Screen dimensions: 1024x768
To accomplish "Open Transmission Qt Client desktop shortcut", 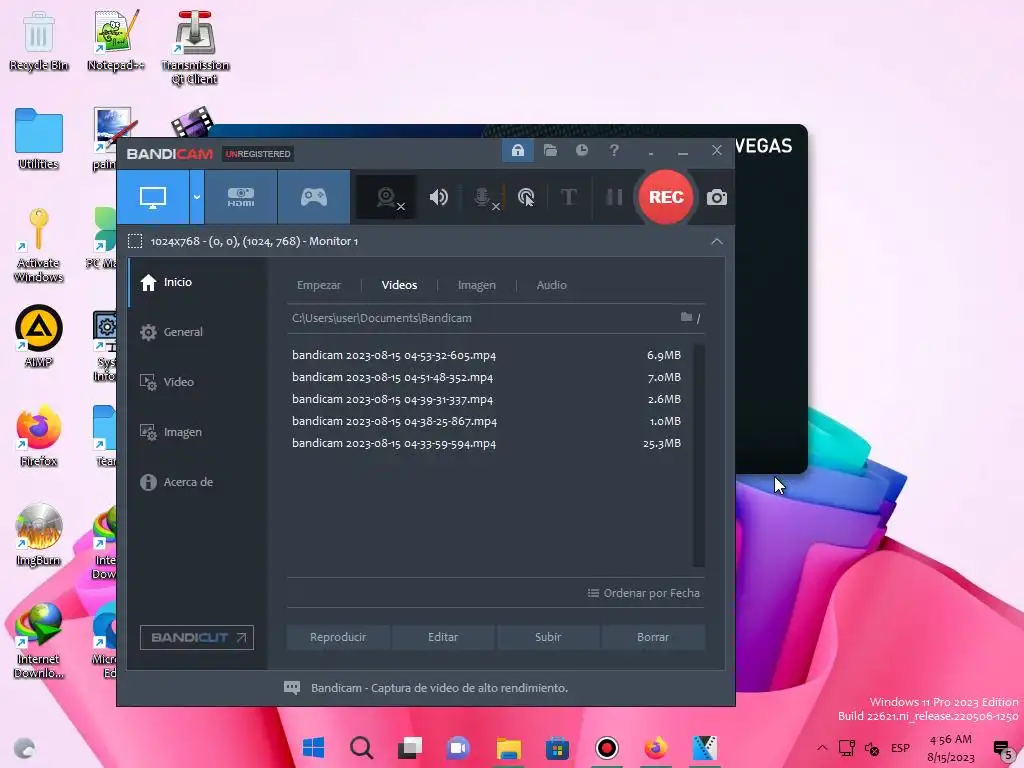I will 195,48.
